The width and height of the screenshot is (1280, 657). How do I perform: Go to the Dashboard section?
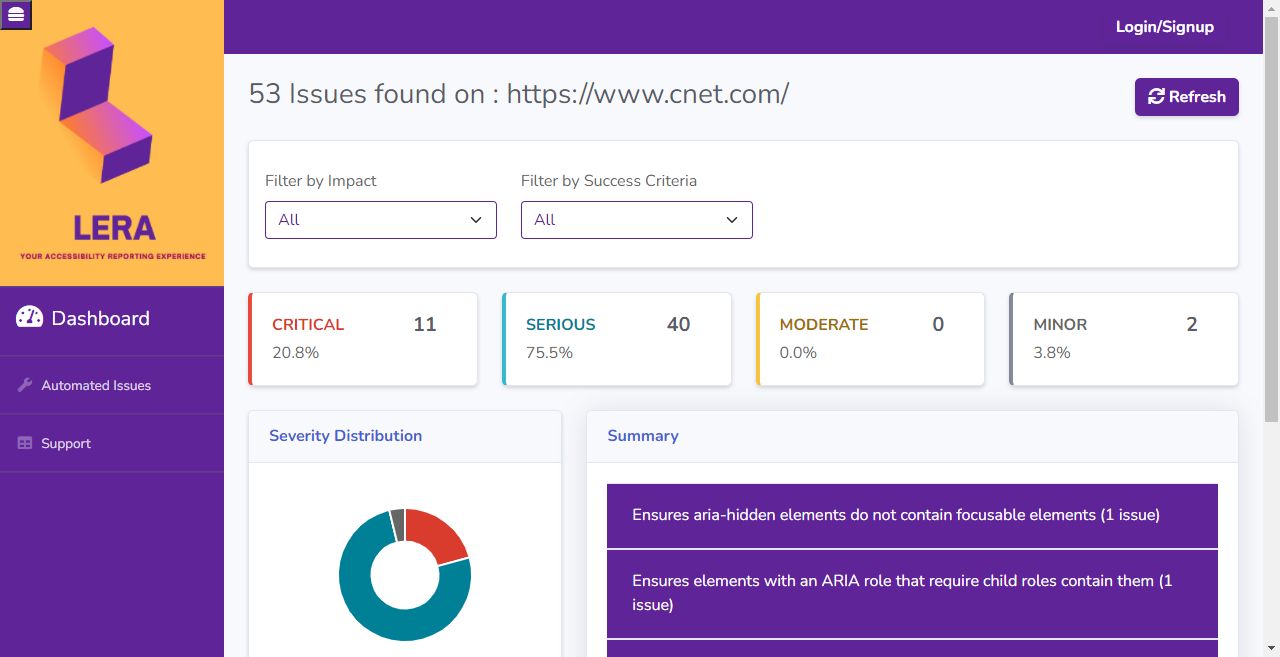[x=100, y=318]
